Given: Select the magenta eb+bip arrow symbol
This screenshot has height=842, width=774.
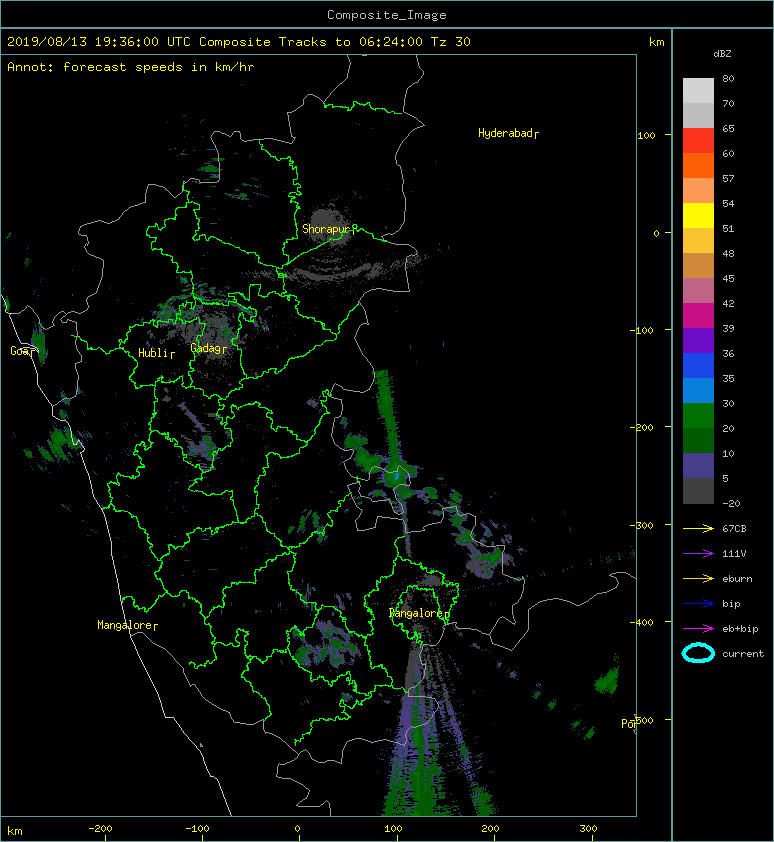Looking at the screenshot, I should 698,628.
